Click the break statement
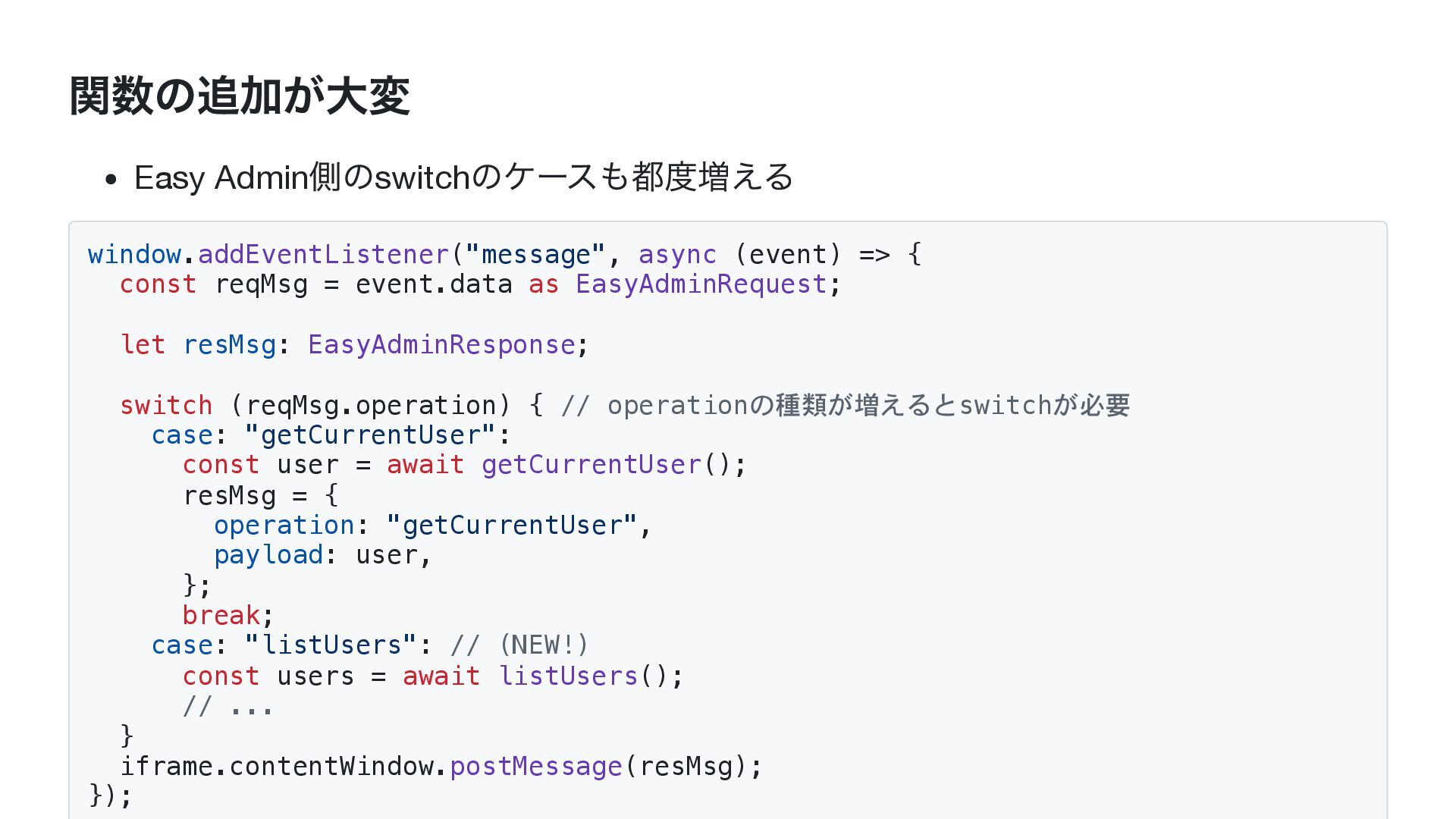 [221, 615]
